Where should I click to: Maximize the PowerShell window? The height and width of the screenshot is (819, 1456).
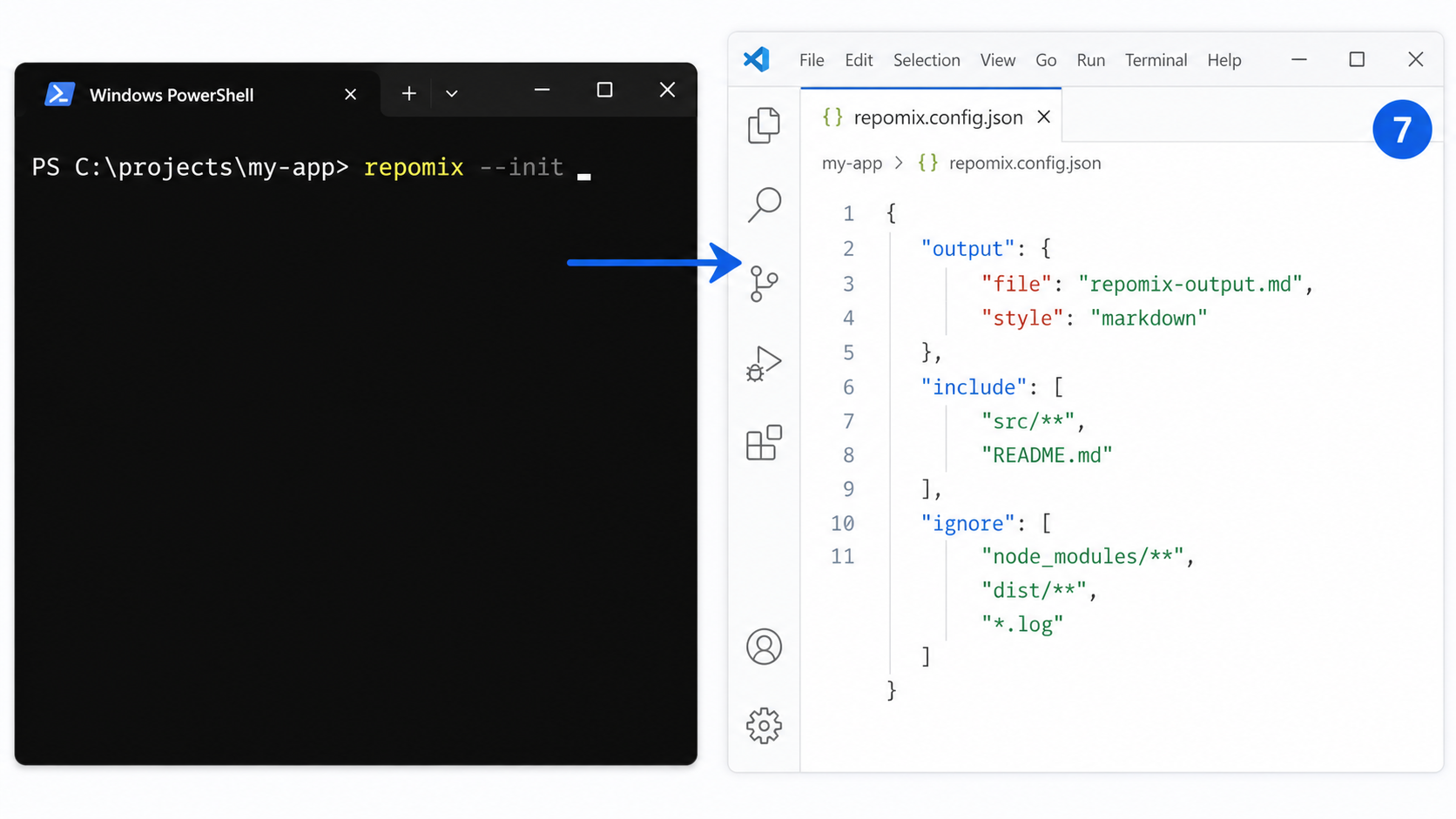point(604,90)
